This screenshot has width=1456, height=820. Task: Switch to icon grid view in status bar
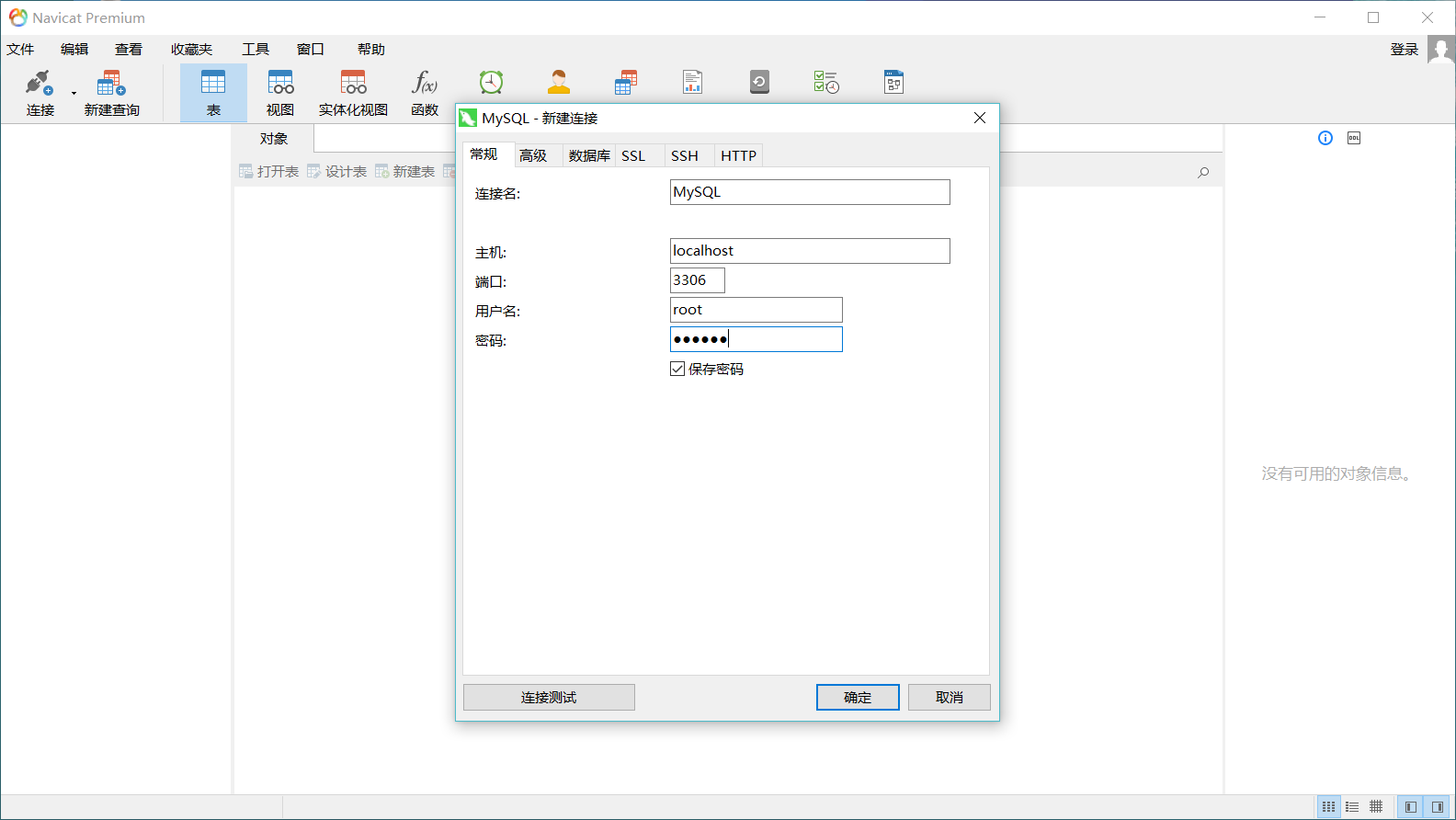coord(1329,807)
